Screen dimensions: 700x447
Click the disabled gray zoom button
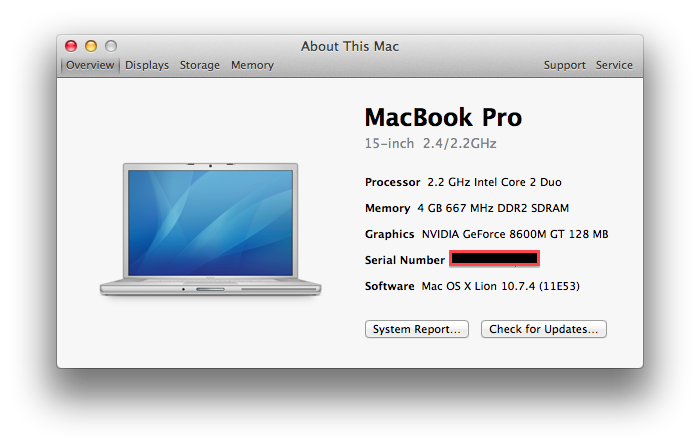(111, 46)
